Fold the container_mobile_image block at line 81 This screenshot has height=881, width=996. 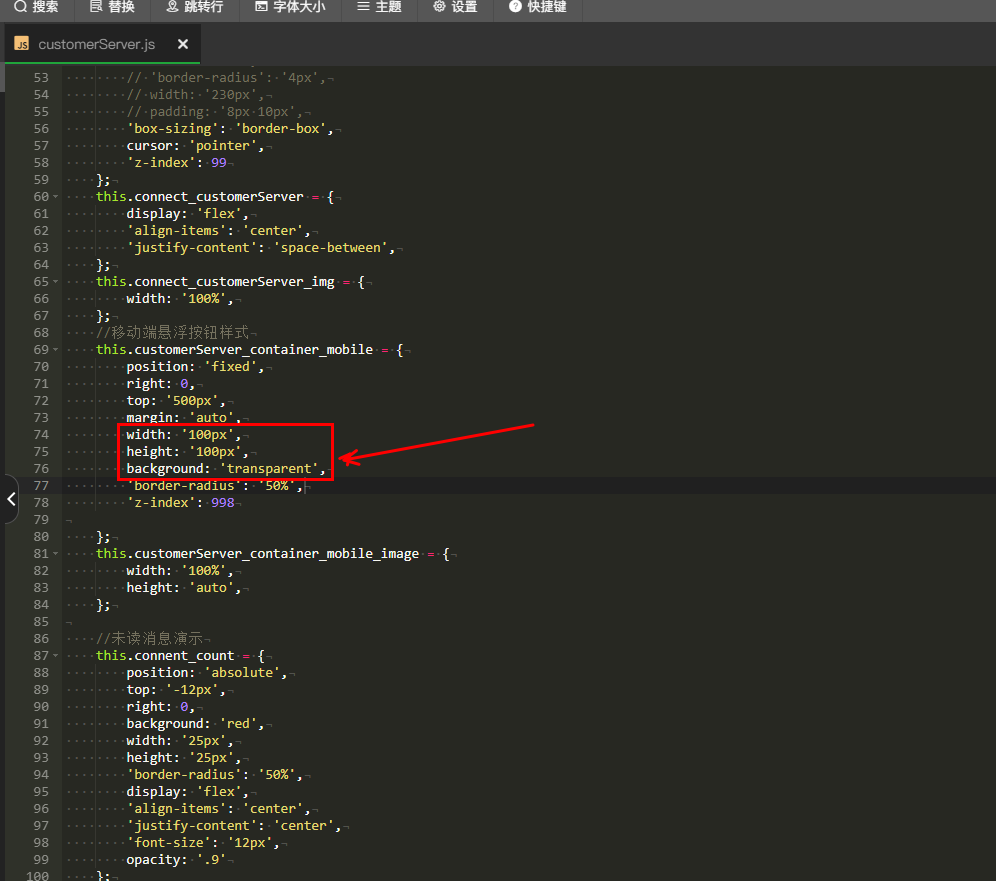tap(56, 554)
